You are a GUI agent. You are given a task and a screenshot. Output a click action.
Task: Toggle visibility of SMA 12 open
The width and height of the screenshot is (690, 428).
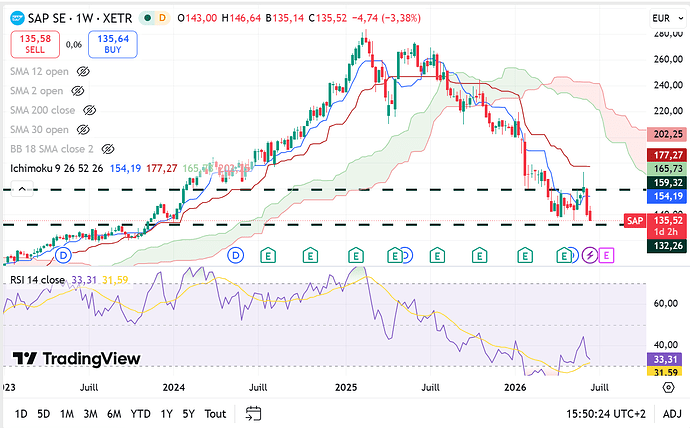pos(83,71)
